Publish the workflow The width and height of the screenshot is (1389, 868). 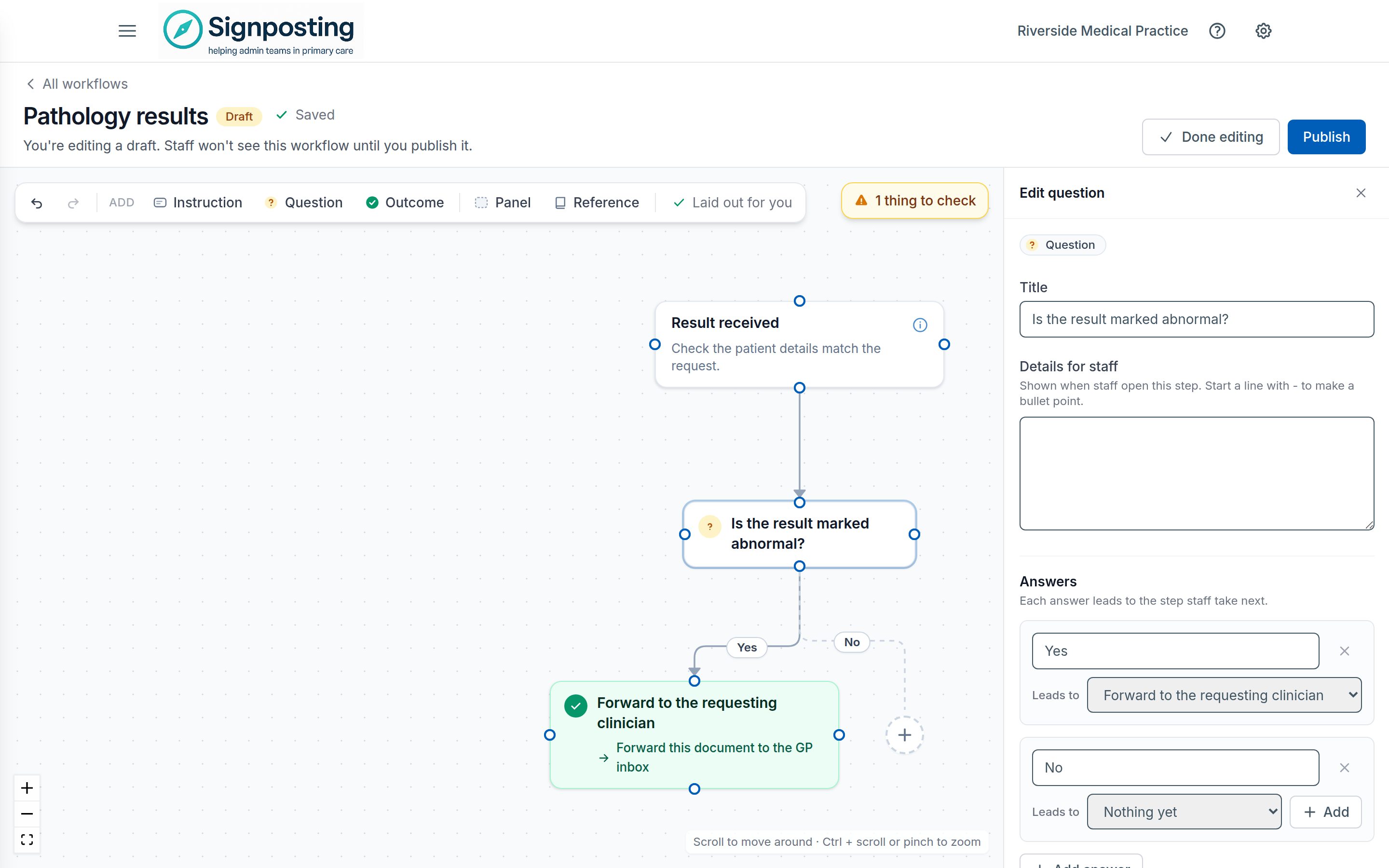pyautogui.click(x=1326, y=136)
